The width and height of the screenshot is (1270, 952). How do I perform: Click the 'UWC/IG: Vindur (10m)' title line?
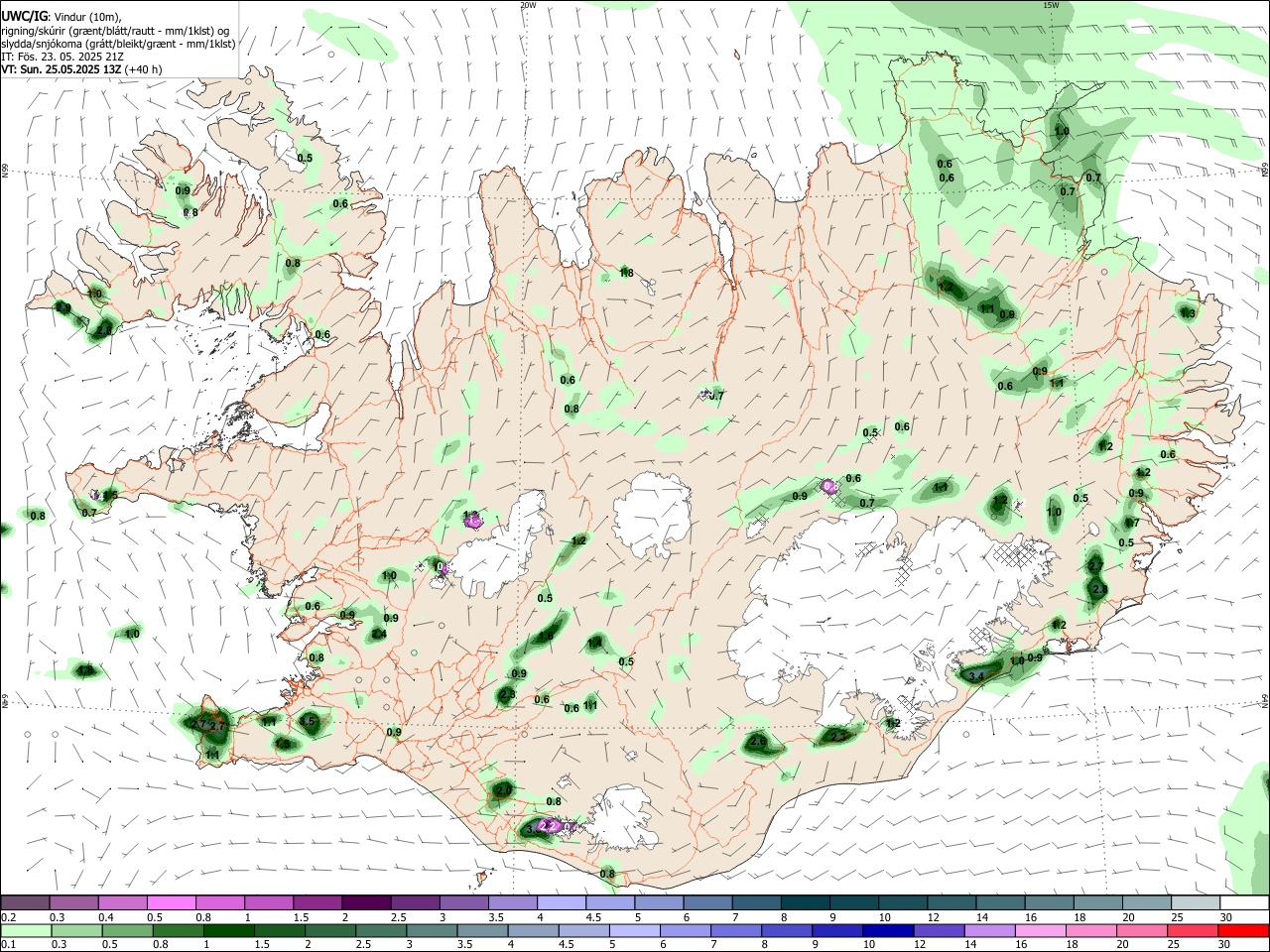click(x=62, y=17)
